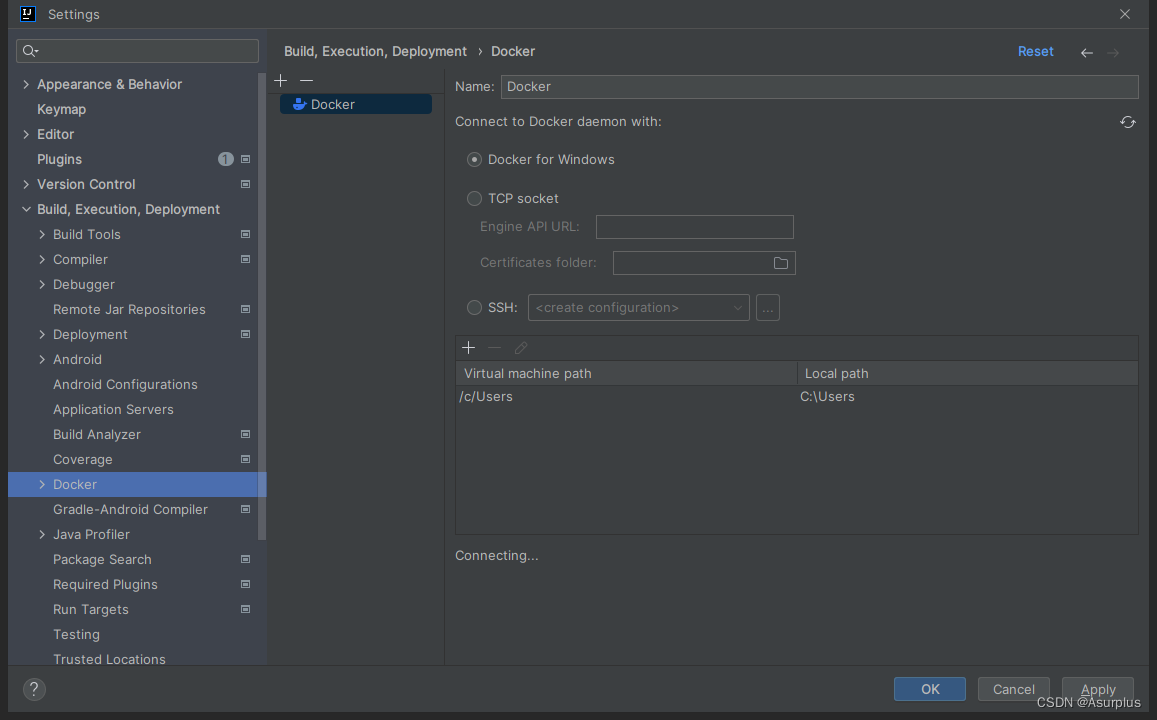The width and height of the screenshot is (1157, 720).
Task: Edit path mapping pencil icon
Action: (x=521, y=347)
